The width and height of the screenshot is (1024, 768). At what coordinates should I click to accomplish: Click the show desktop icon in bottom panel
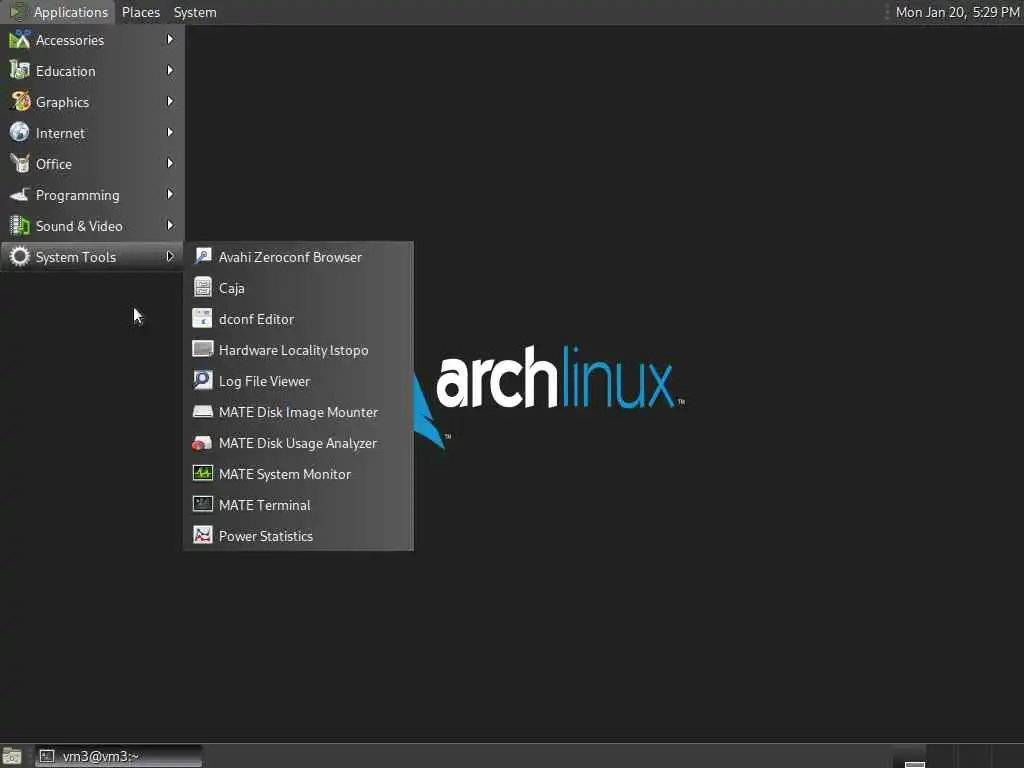12,757
